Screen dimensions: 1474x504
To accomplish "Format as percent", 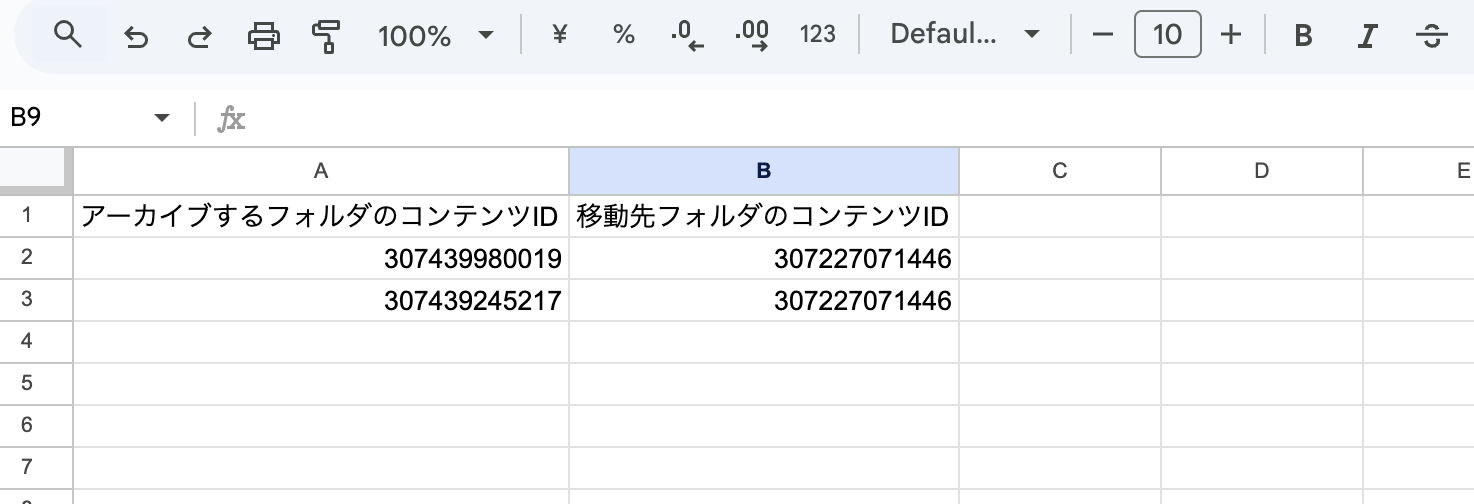I will (624, 35).
